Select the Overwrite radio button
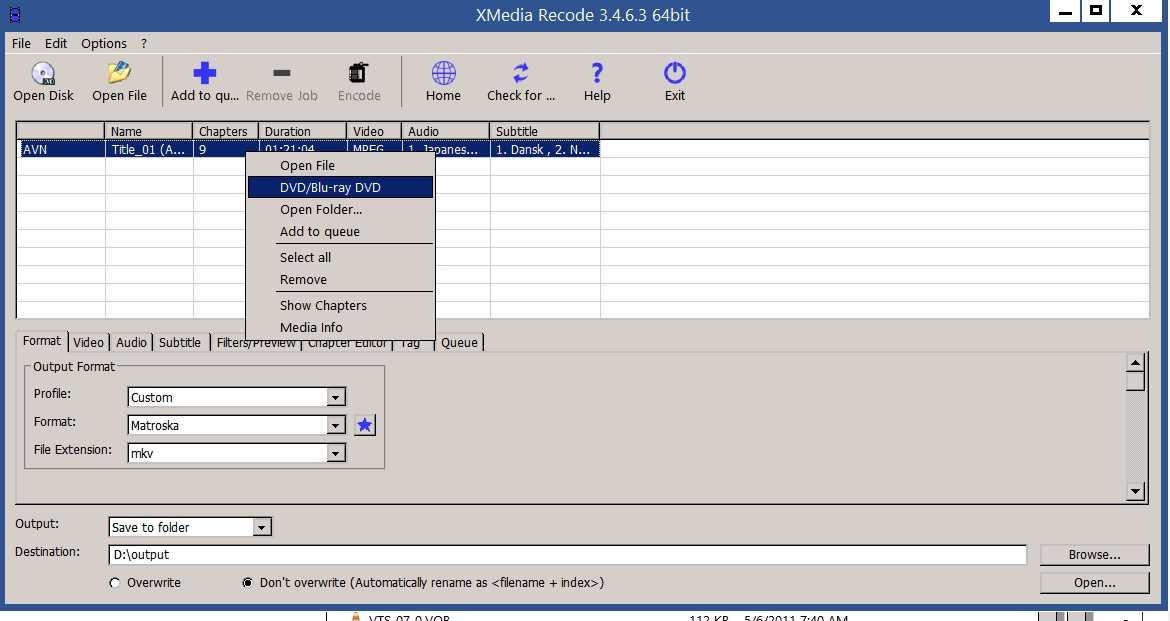 click(114, 583)
